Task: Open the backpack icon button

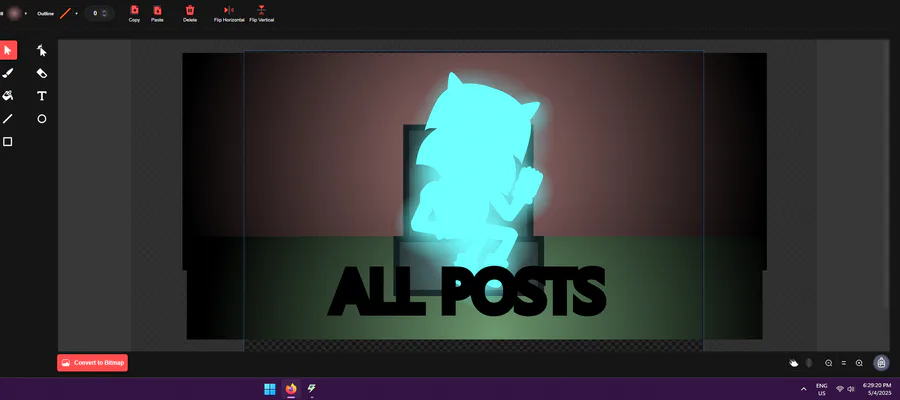Action: 881,363
